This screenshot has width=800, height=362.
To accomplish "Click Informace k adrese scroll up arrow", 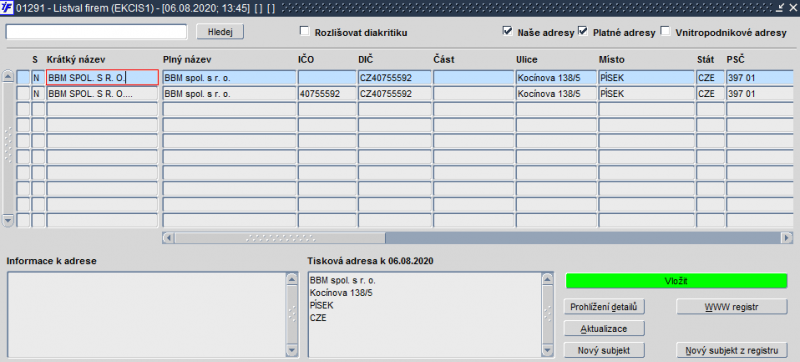I will tap(292, 279).
